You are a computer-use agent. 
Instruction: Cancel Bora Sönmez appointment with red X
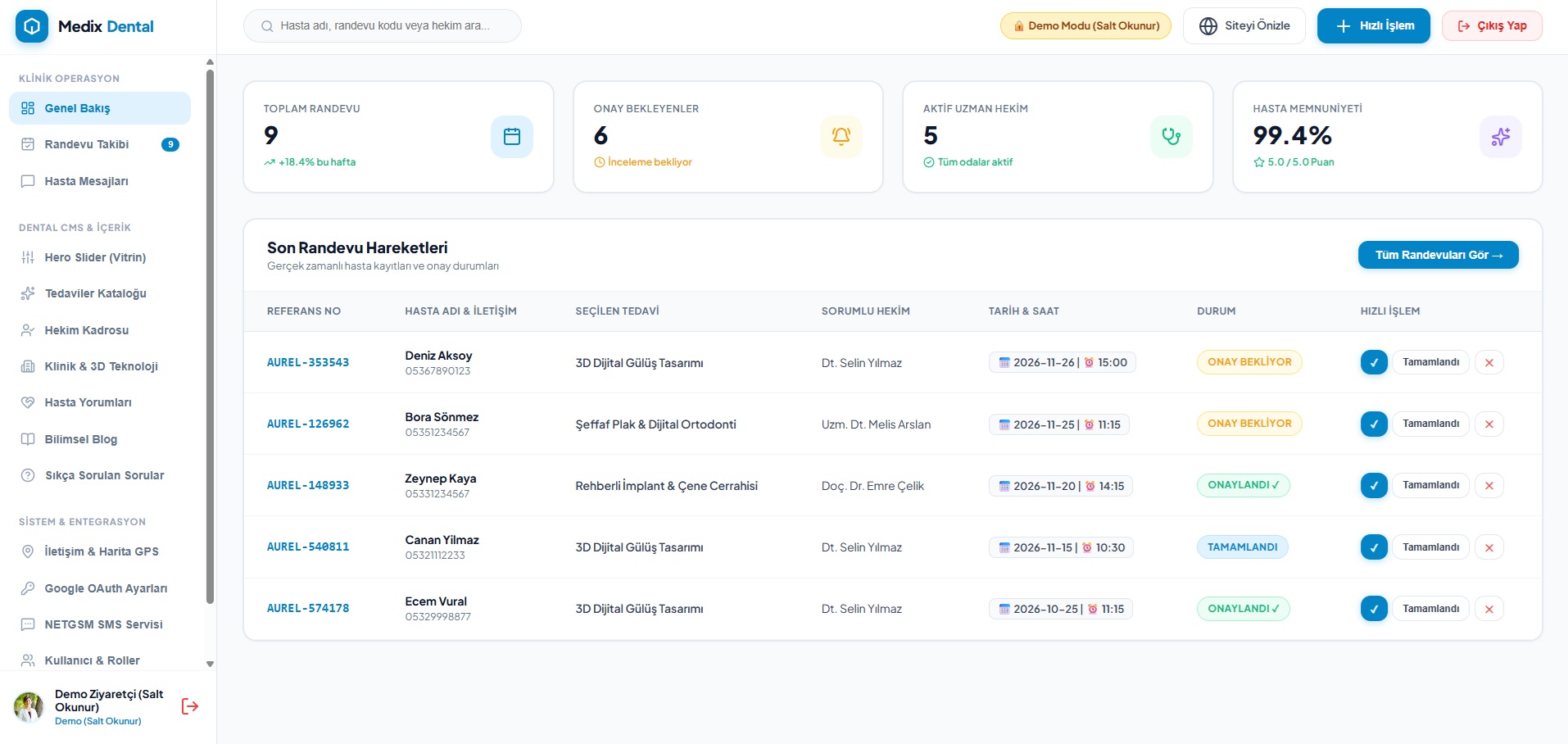[x=1489, y=424]
